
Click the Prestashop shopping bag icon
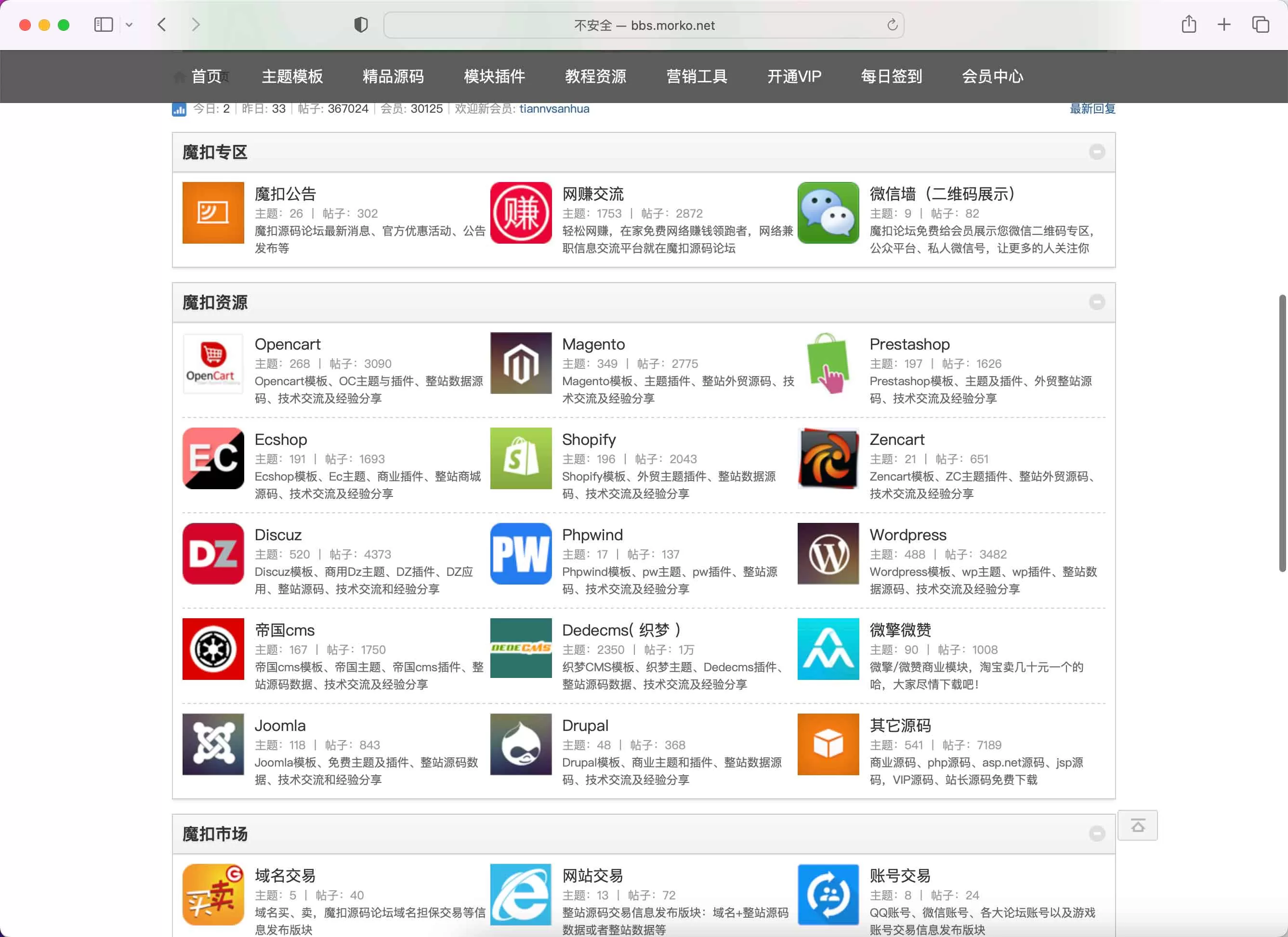point(828,363)
